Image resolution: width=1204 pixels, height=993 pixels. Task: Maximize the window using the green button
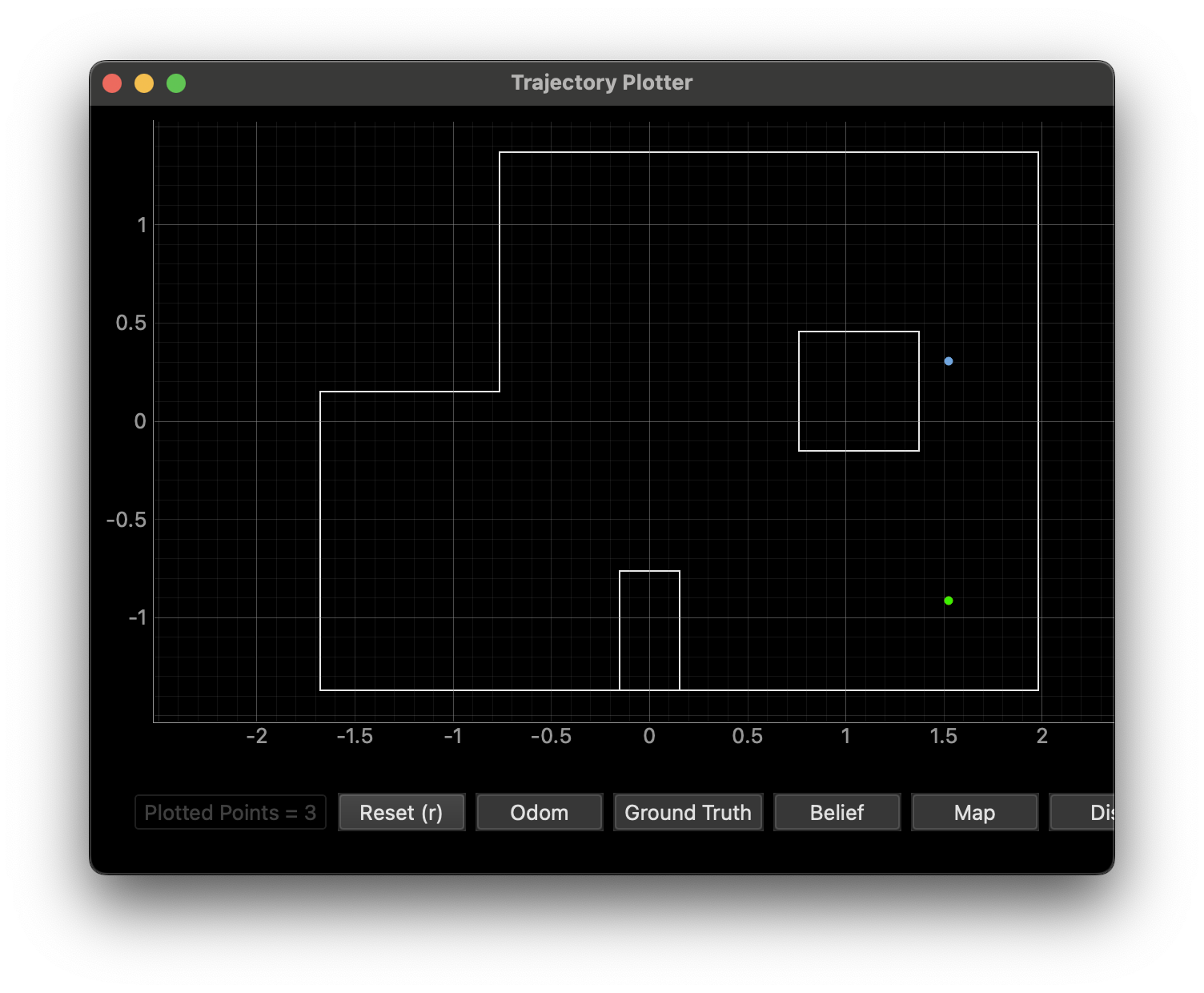coord(176,83)
